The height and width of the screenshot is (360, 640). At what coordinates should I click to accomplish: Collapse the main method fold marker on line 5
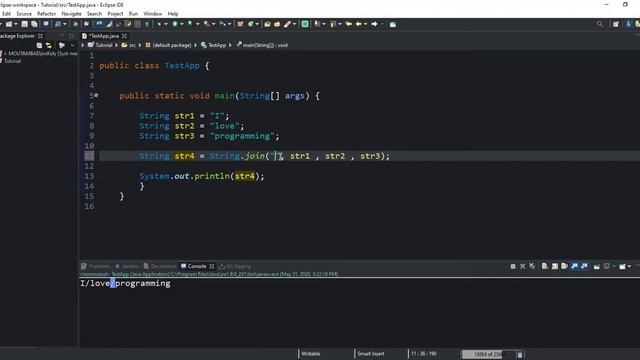click(x=96, y=96)
